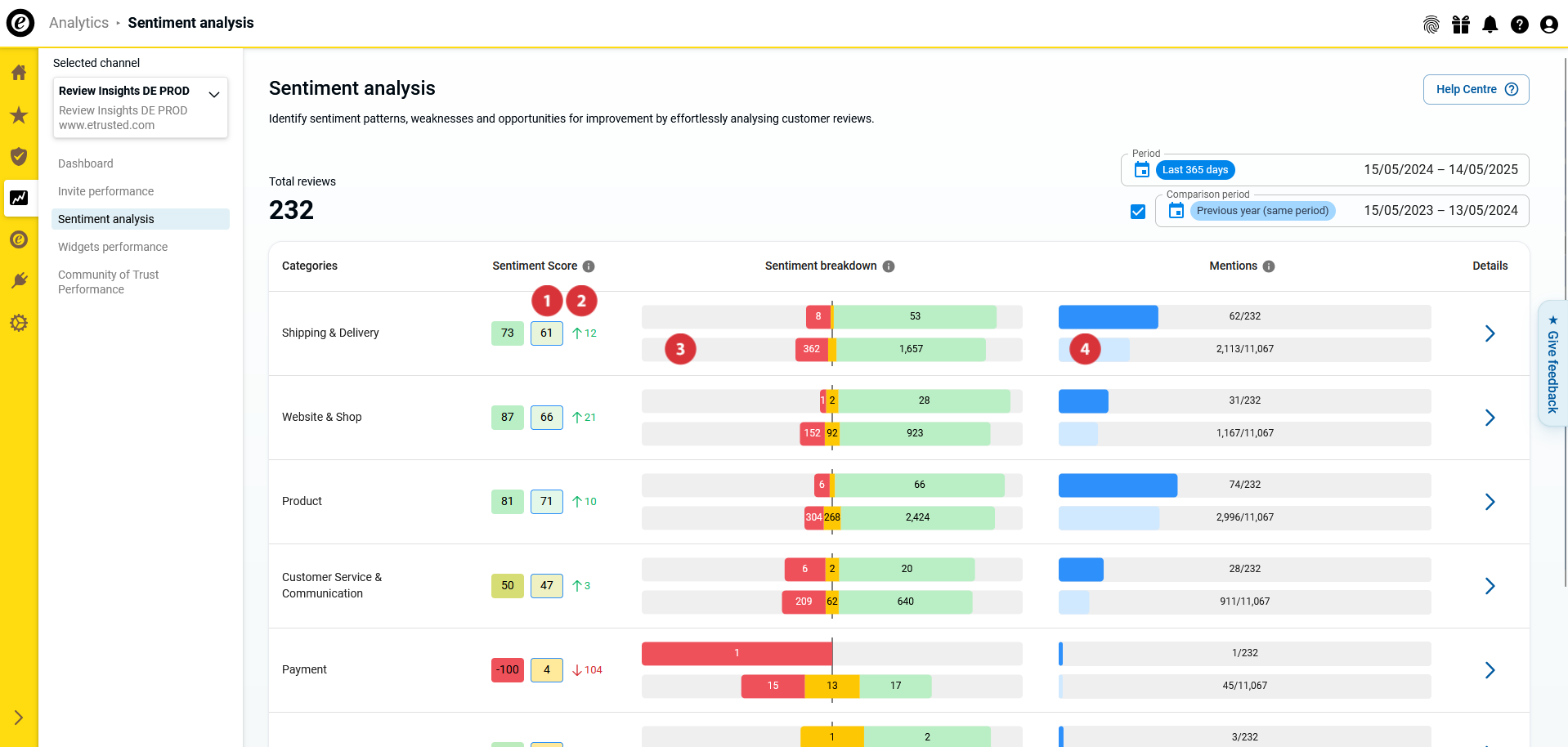Image resolution: width=1568 pixels, height=747 pixels.
Task: Click Product blue mentions bar 74/232
Action: click(1118, 485)
